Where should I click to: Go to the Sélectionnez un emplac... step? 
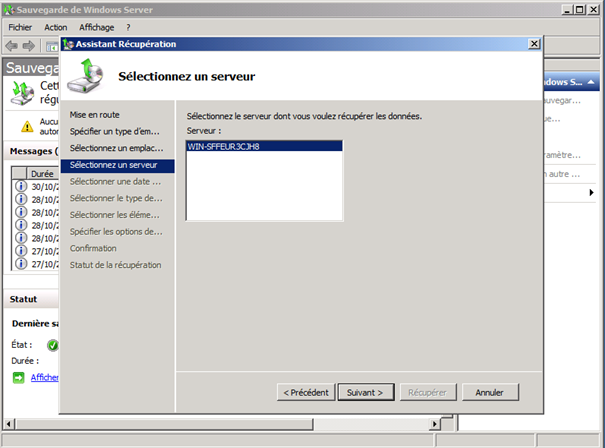click(x=117, y=148)
